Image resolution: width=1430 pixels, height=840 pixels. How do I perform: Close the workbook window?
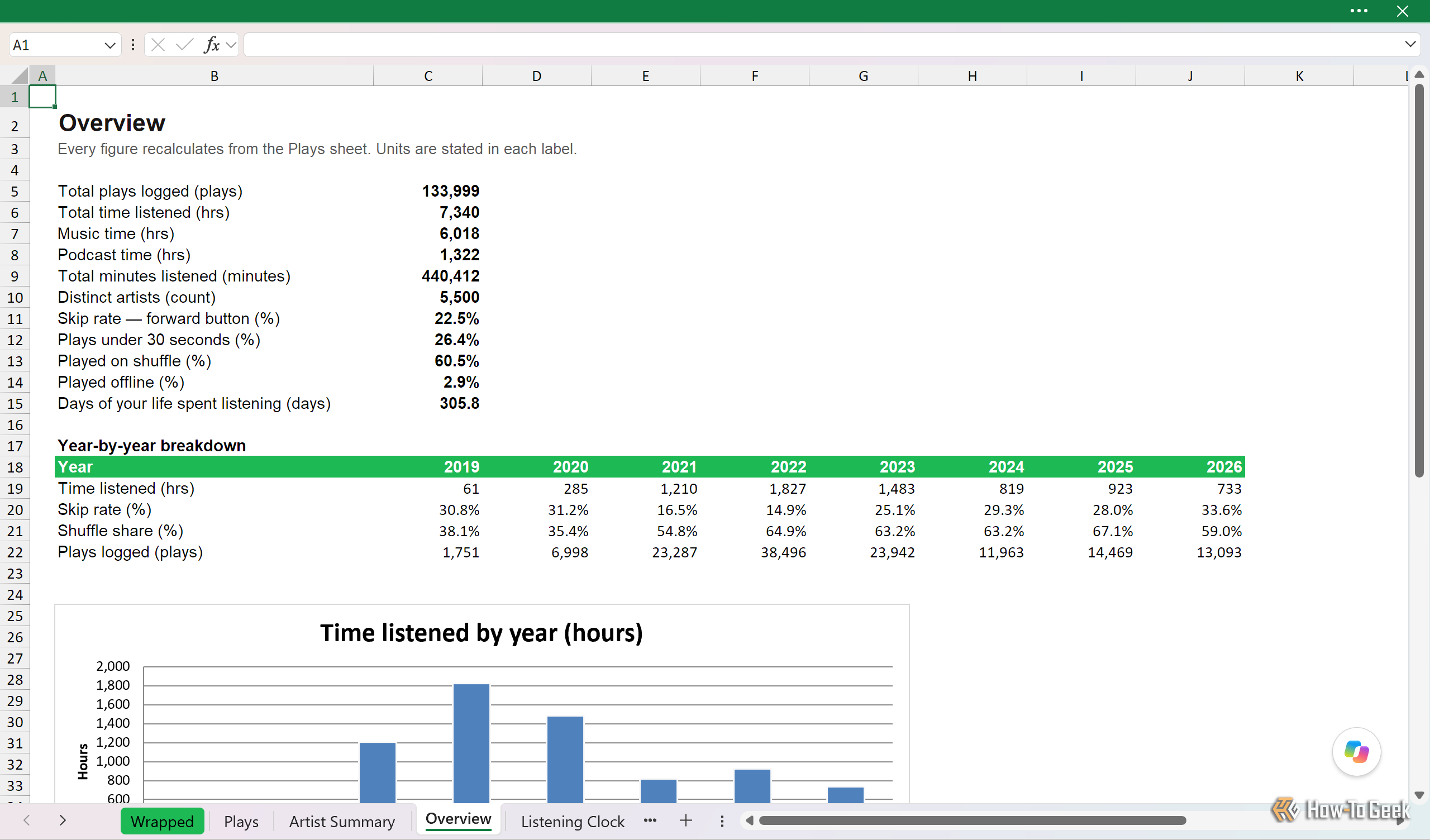(1403, 11)
